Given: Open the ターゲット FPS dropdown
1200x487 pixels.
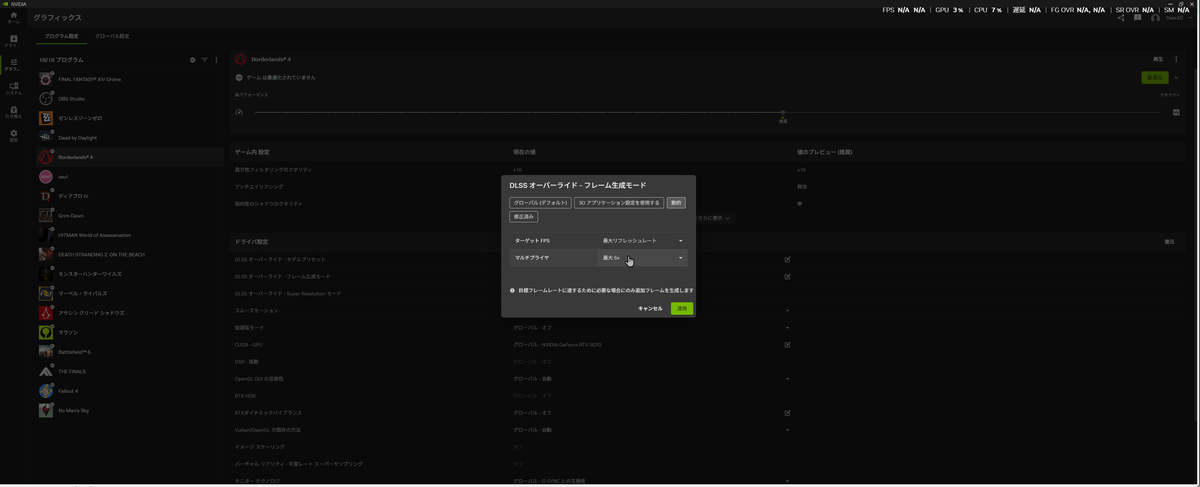Looking at the screenshot, I should tap(643, 241).
